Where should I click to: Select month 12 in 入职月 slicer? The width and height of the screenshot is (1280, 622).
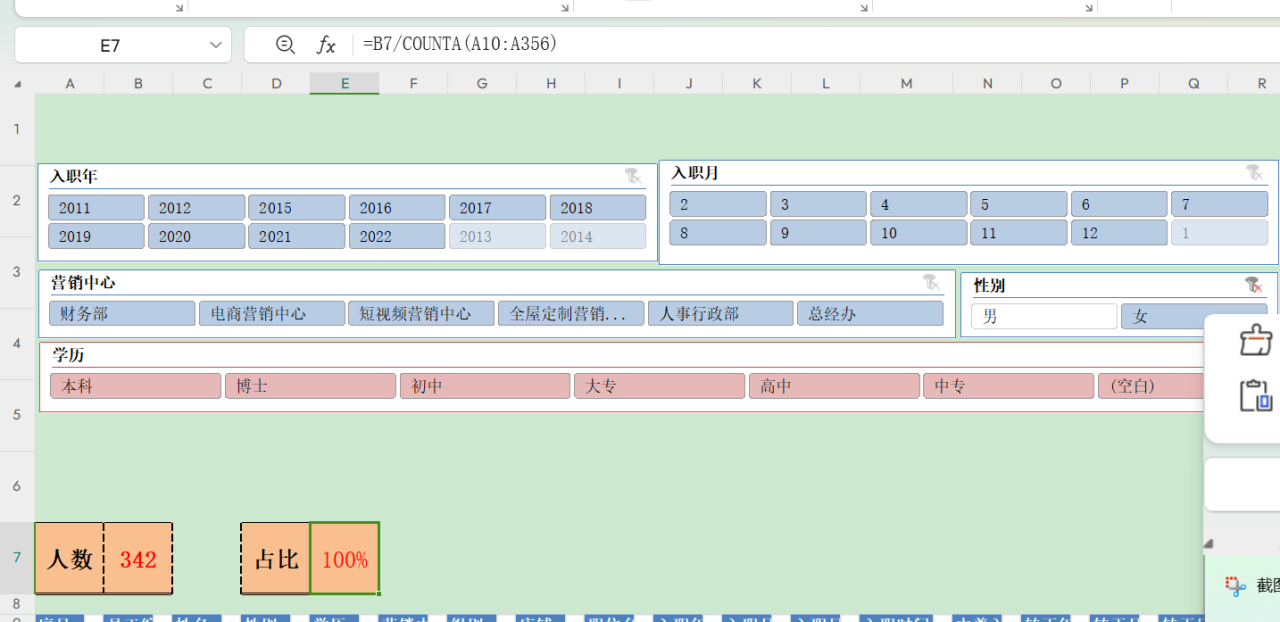coord(1119,233)
